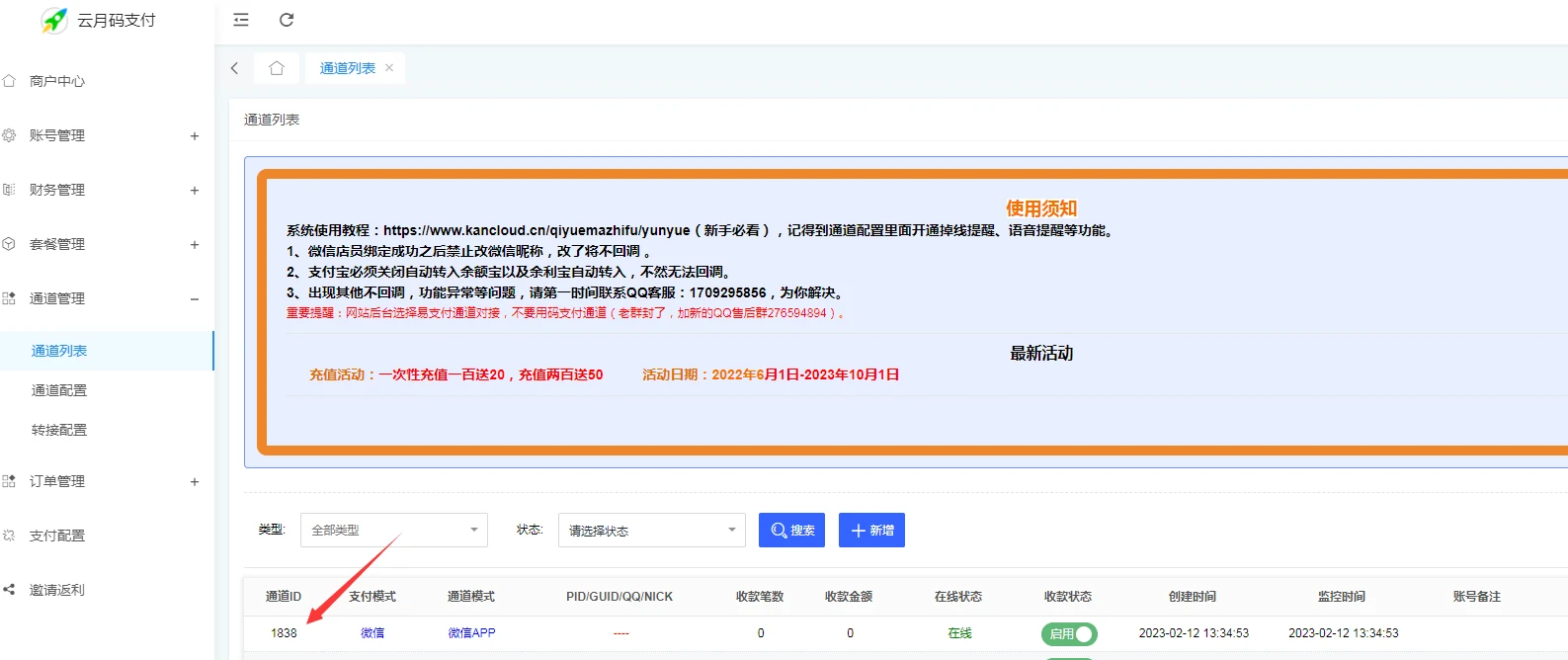Click the 收款笔数 column header
This screenshot has height=660, width=1568.
(760, 597)
